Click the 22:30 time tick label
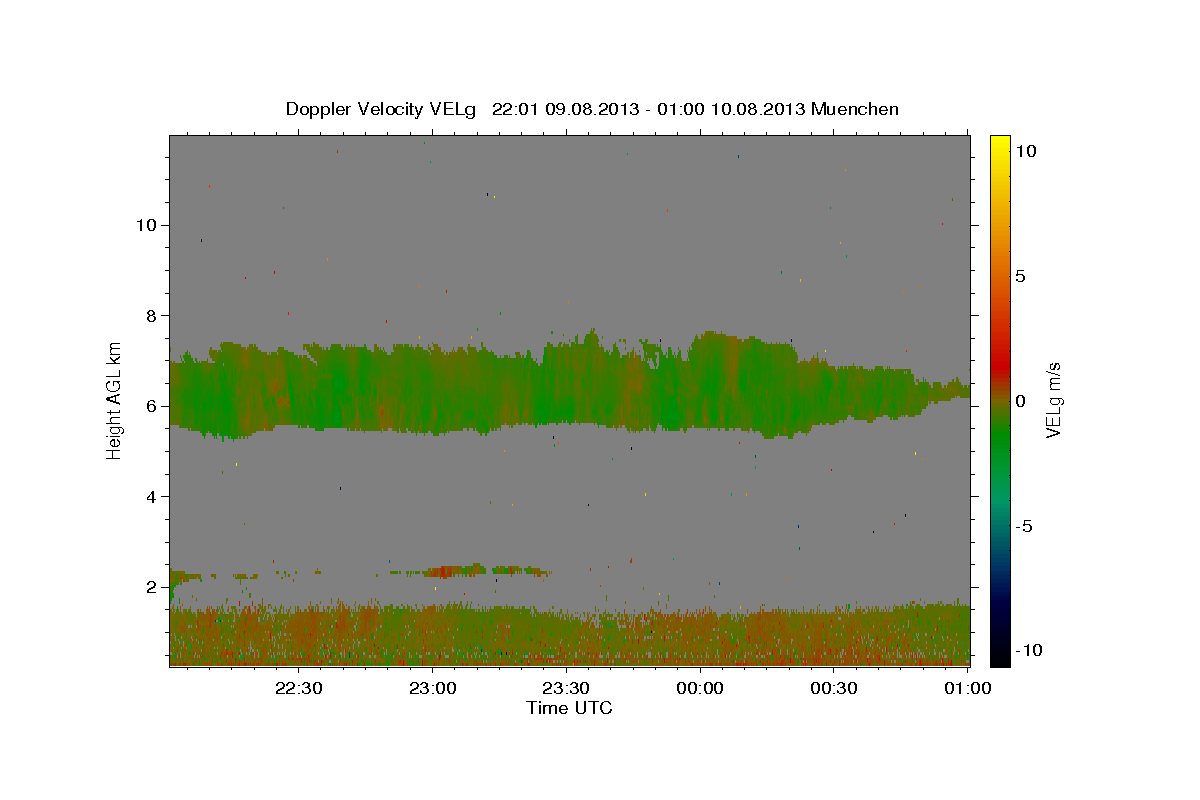The height and width of the screenshot is (800, 1200). point(300,688)
